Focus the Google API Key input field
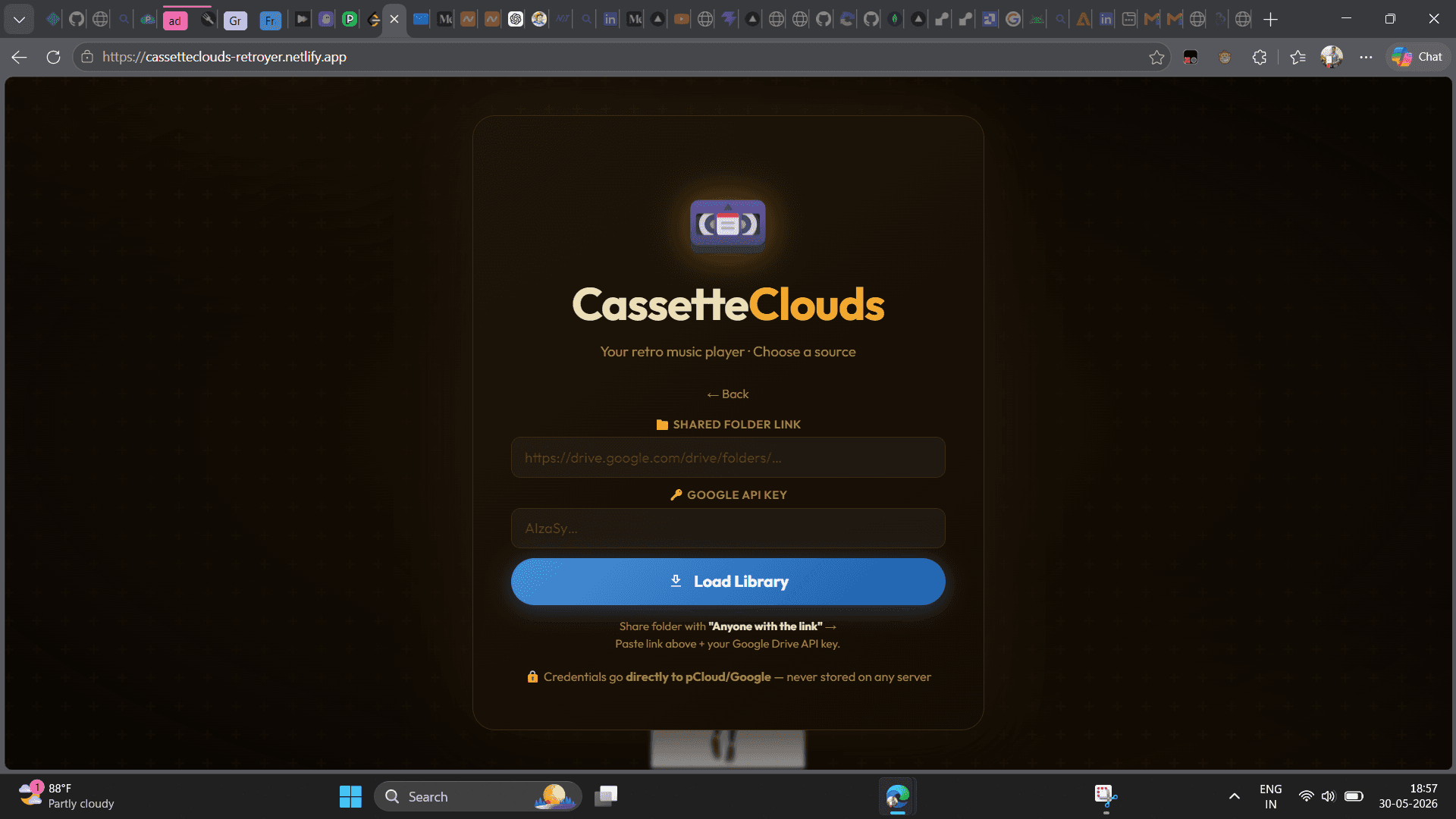 click(x=728, y=528)
